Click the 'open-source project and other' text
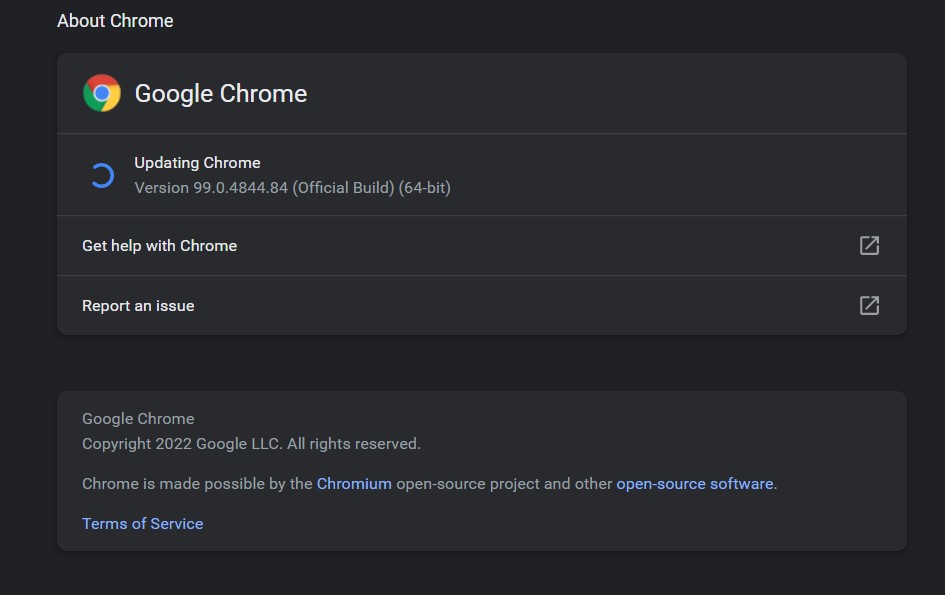The height and width of the screenshot is (595, 945). (504, 484)
